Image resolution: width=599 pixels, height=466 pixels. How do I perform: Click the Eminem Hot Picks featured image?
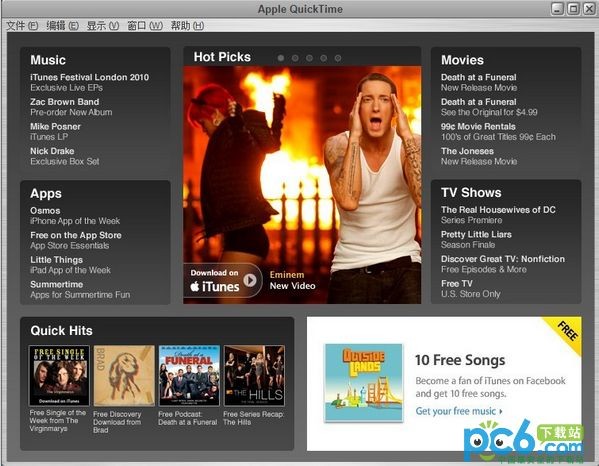click(302, 185)
